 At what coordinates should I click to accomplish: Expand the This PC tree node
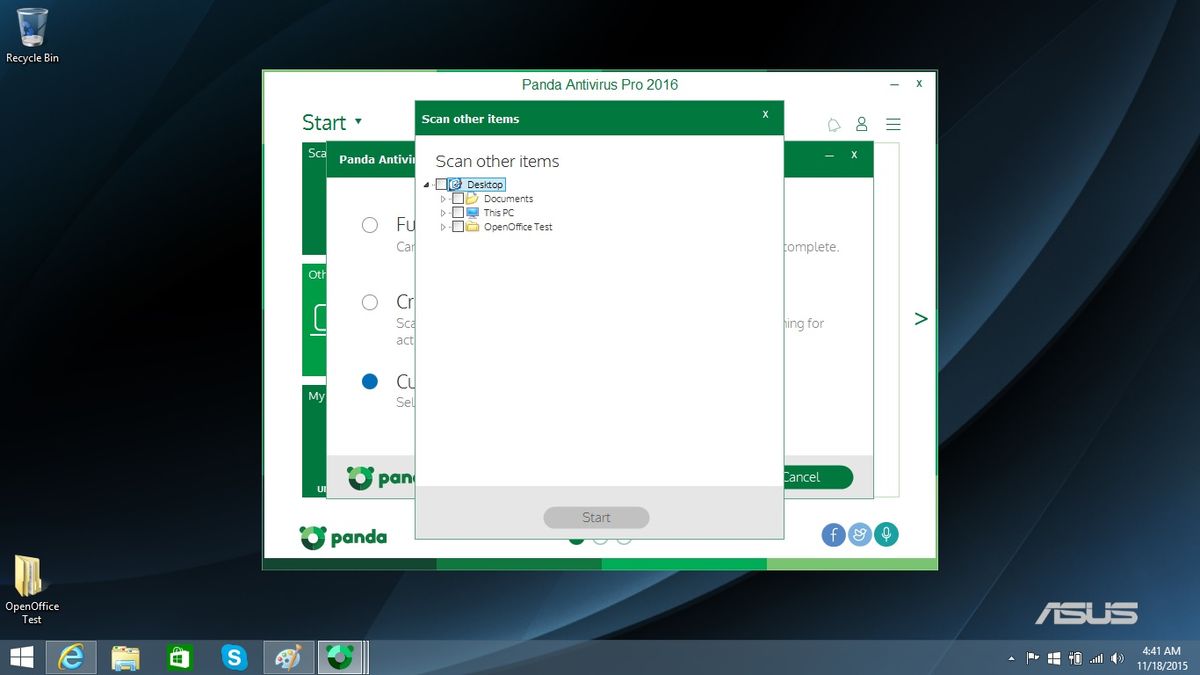click(x=444, y=213)
